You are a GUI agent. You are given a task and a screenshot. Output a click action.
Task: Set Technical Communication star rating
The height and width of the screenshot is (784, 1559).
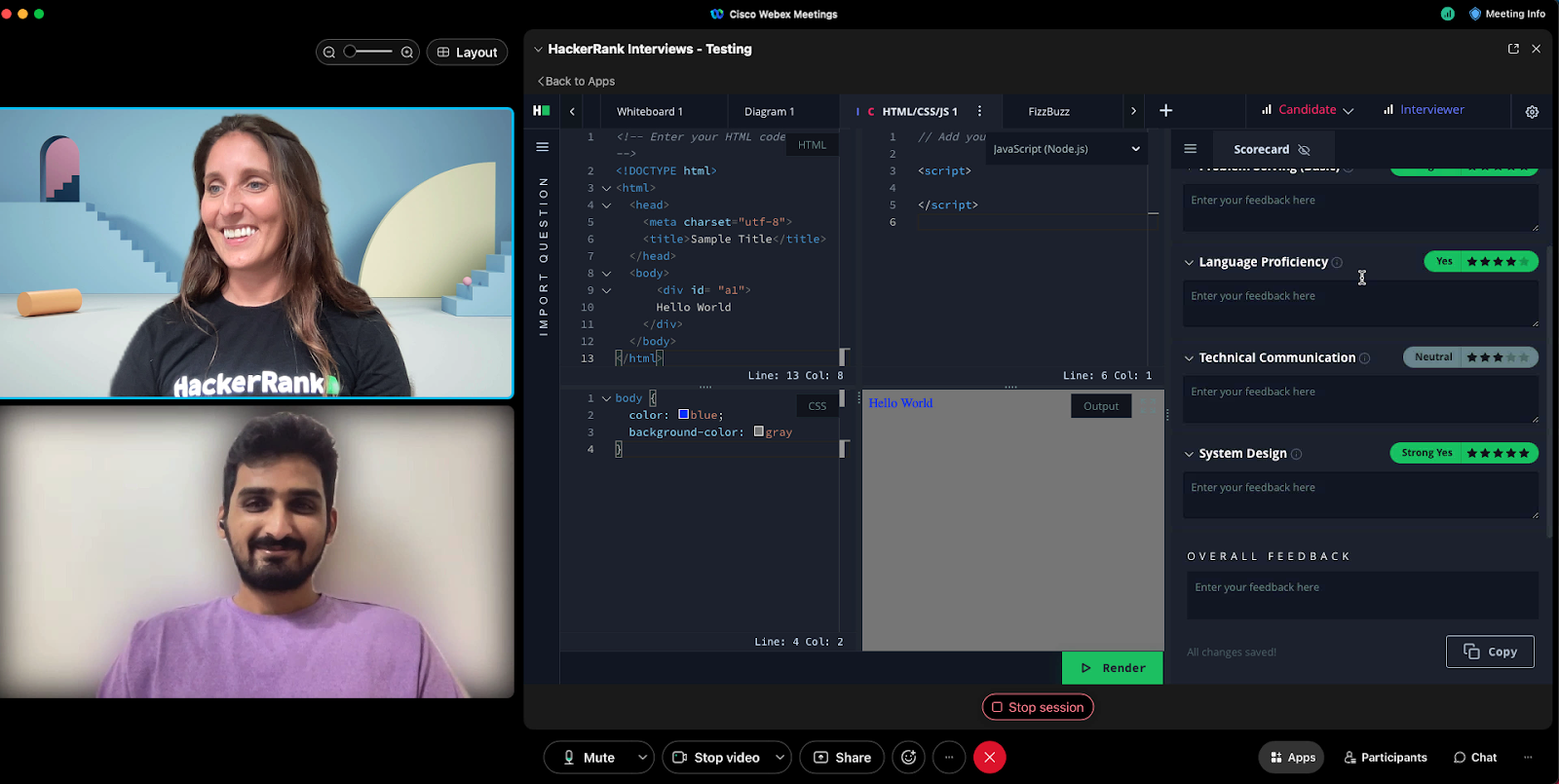tap(1498, 357)
